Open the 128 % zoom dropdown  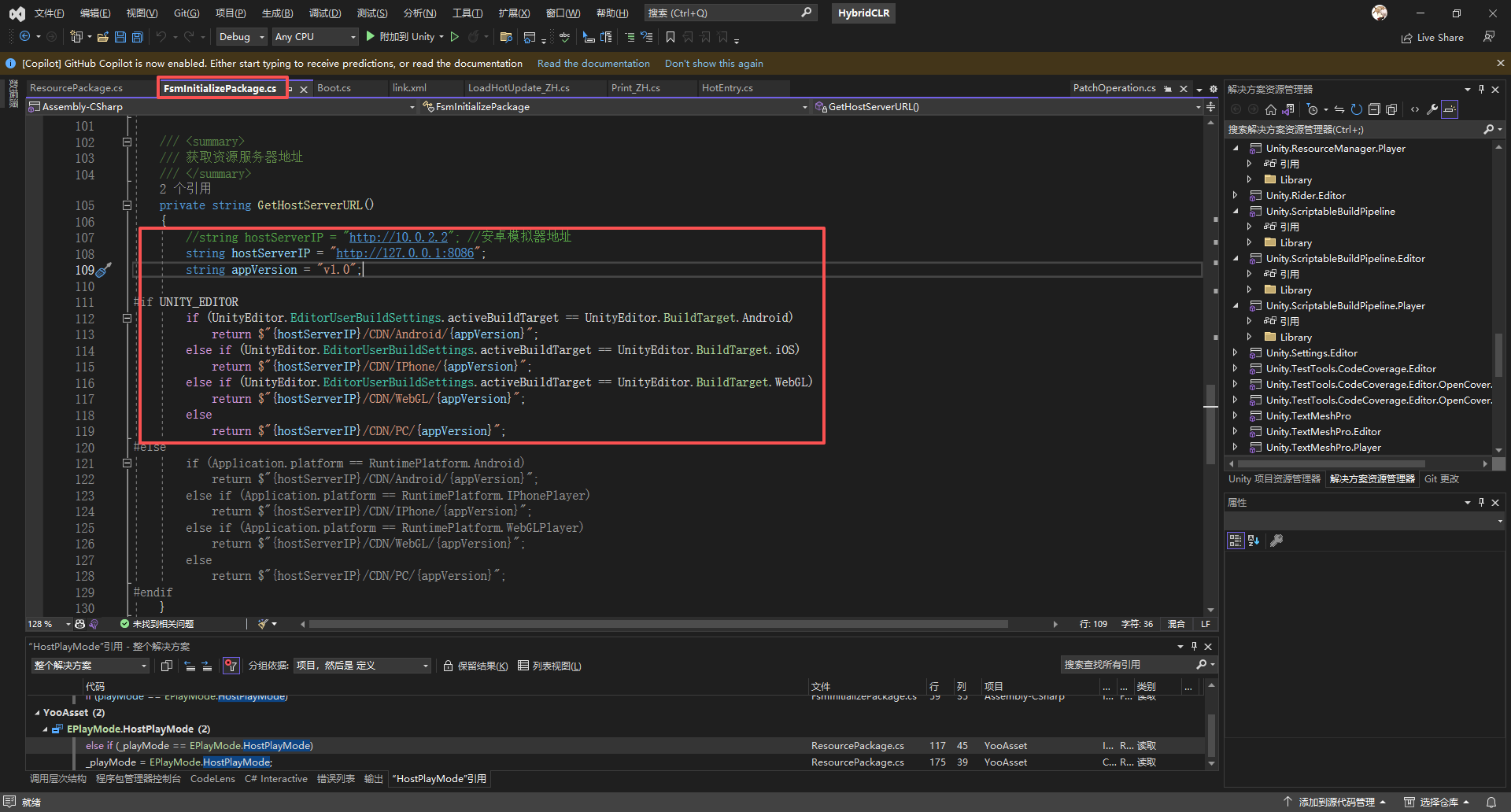click(x=49, y=624)
